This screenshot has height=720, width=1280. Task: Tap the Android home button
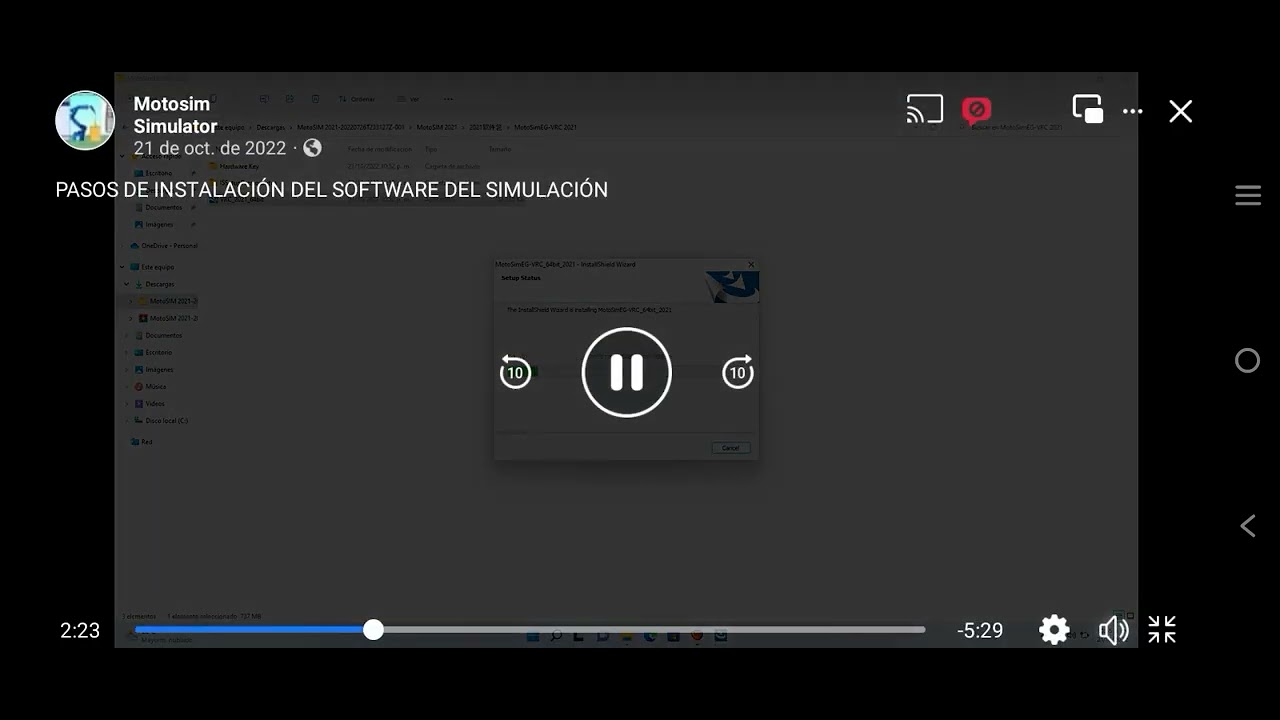tap(1248, 360)
